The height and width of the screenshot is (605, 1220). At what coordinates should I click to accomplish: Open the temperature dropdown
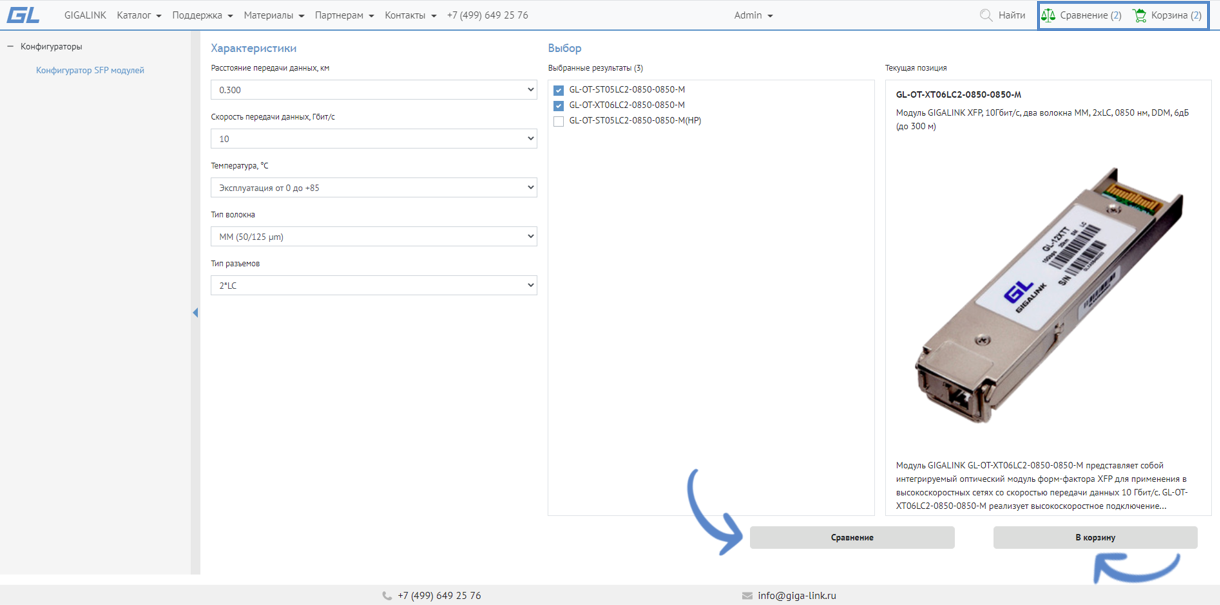point(374,188)
